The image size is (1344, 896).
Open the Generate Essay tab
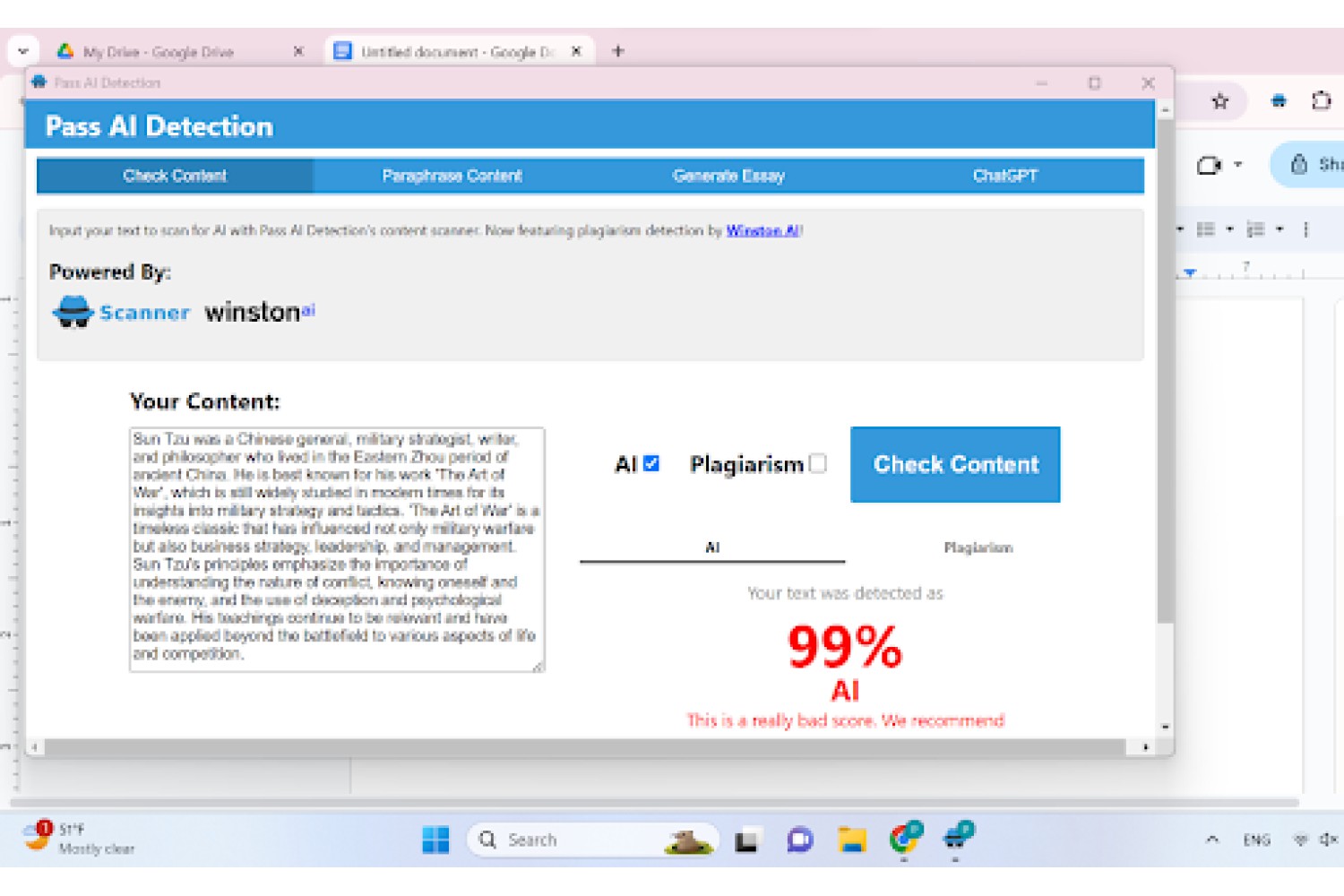(728, 176)
